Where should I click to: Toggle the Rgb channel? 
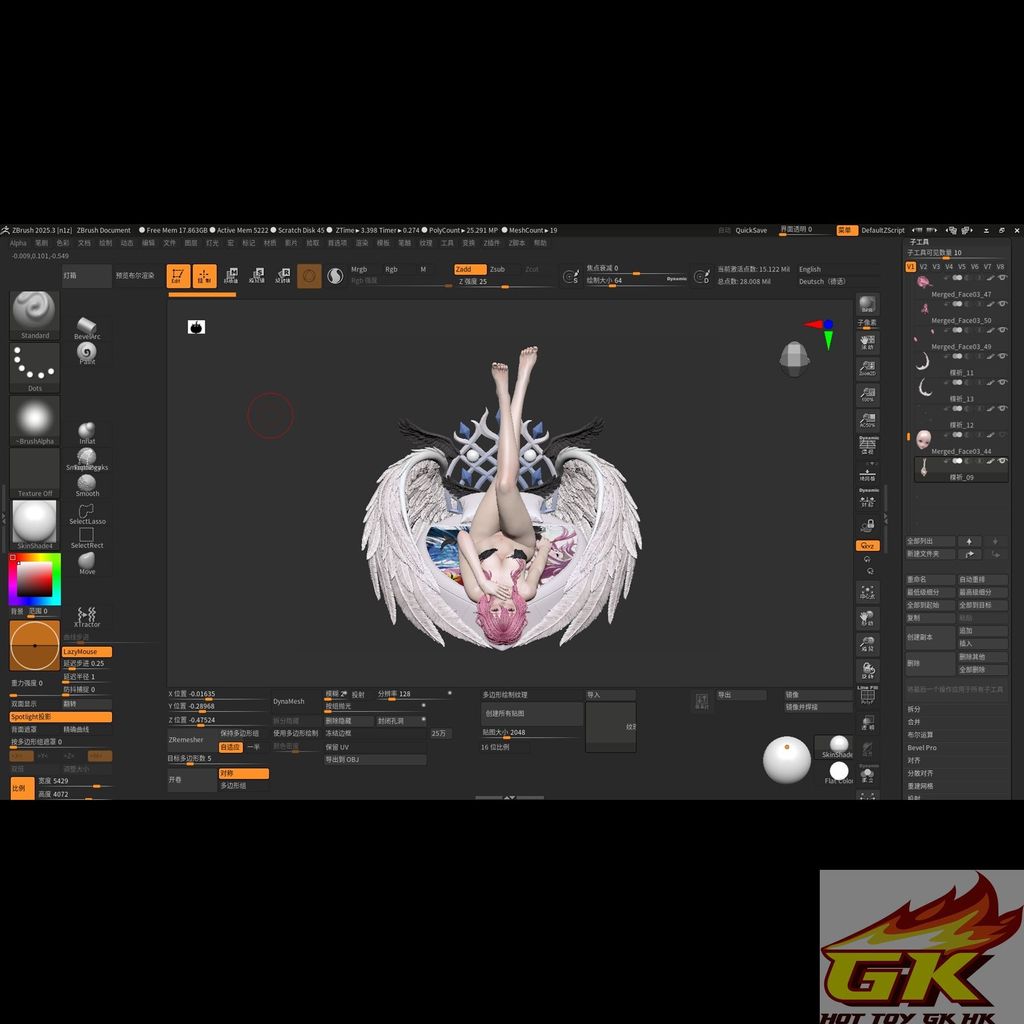tap(391, 269)
